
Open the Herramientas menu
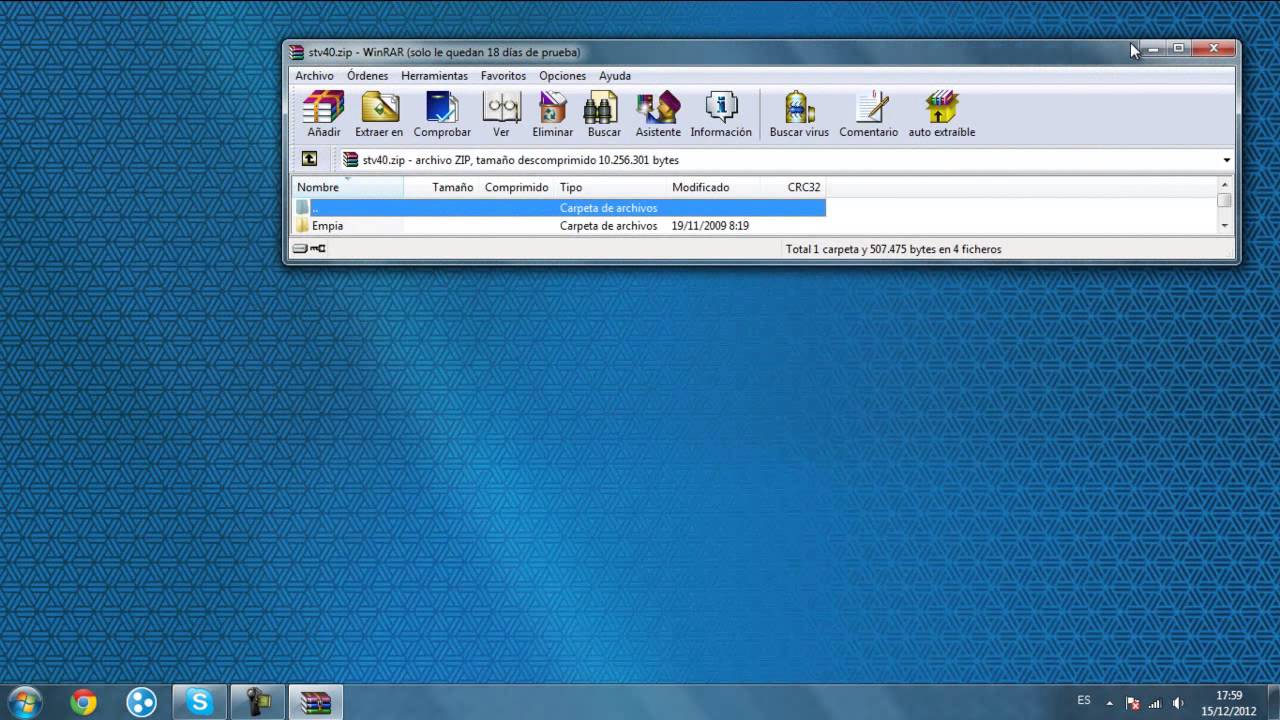434,76
